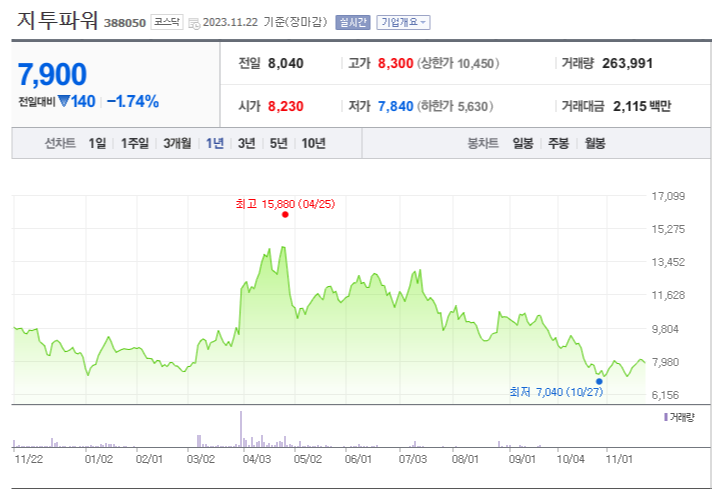The width and height of the screenshot is (712, 489).
Task: Open the 기업개요 dropdown
Action: tap(403, 22)
